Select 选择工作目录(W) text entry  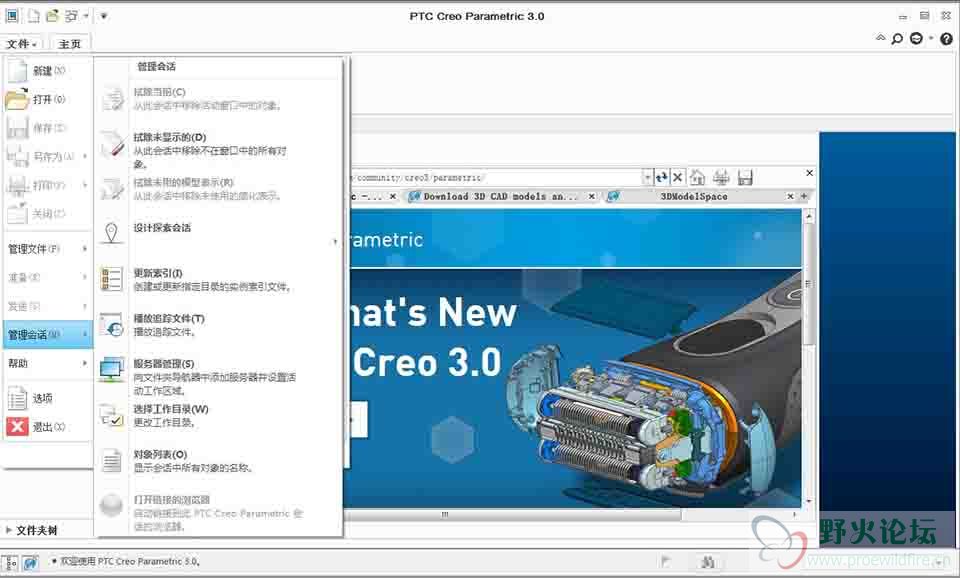(171, 409)
